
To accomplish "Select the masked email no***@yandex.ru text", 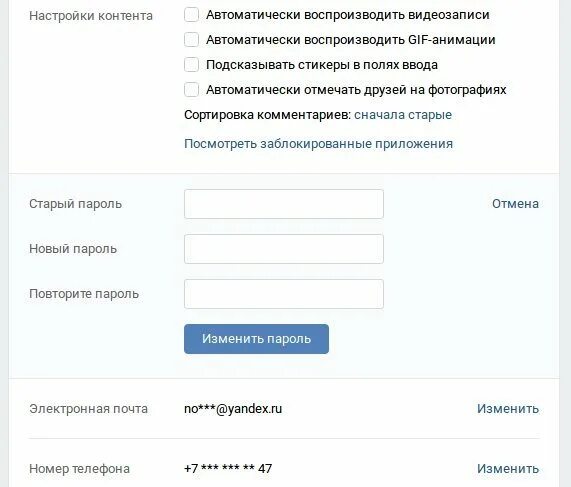I will pos(233,409).
